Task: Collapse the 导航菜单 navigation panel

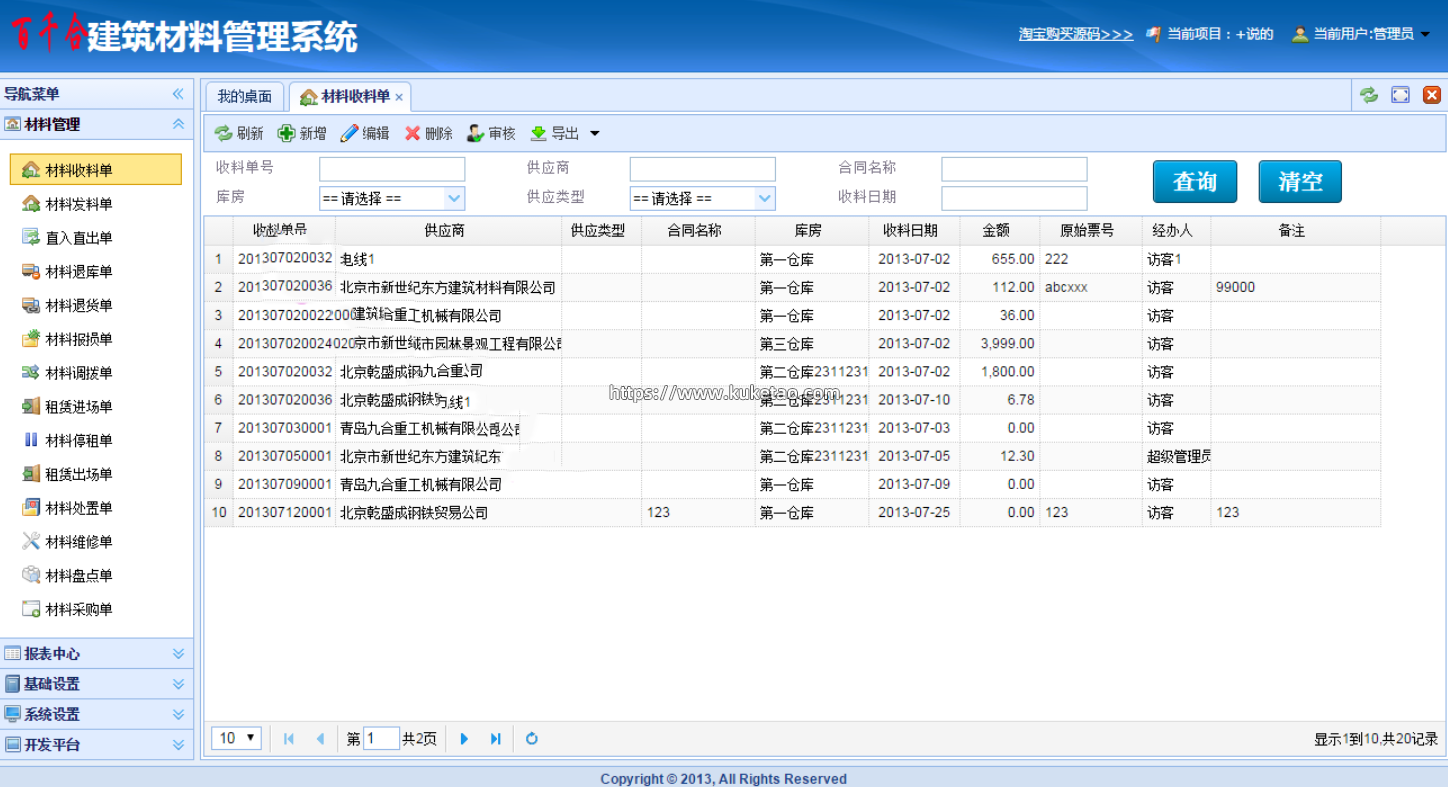Action: (x=178, y=94)
